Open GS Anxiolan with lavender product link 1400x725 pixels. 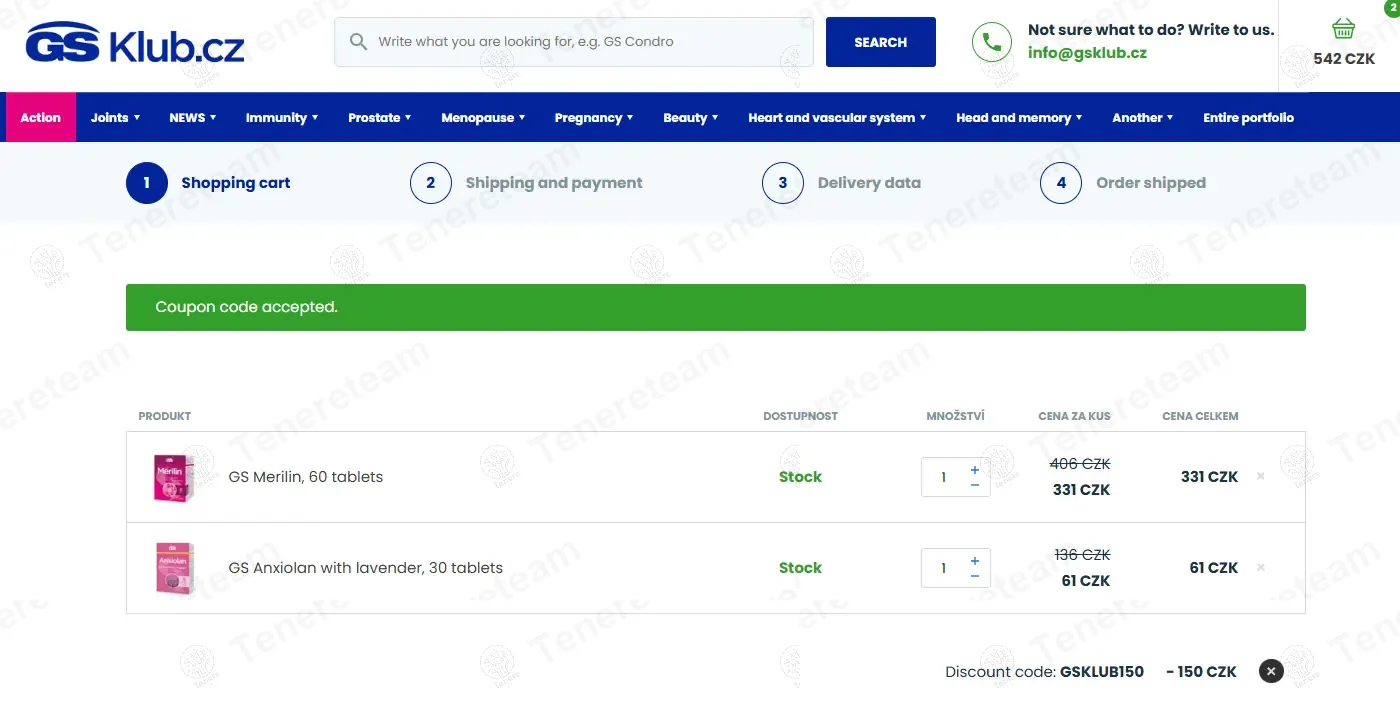tap(366, 568)
